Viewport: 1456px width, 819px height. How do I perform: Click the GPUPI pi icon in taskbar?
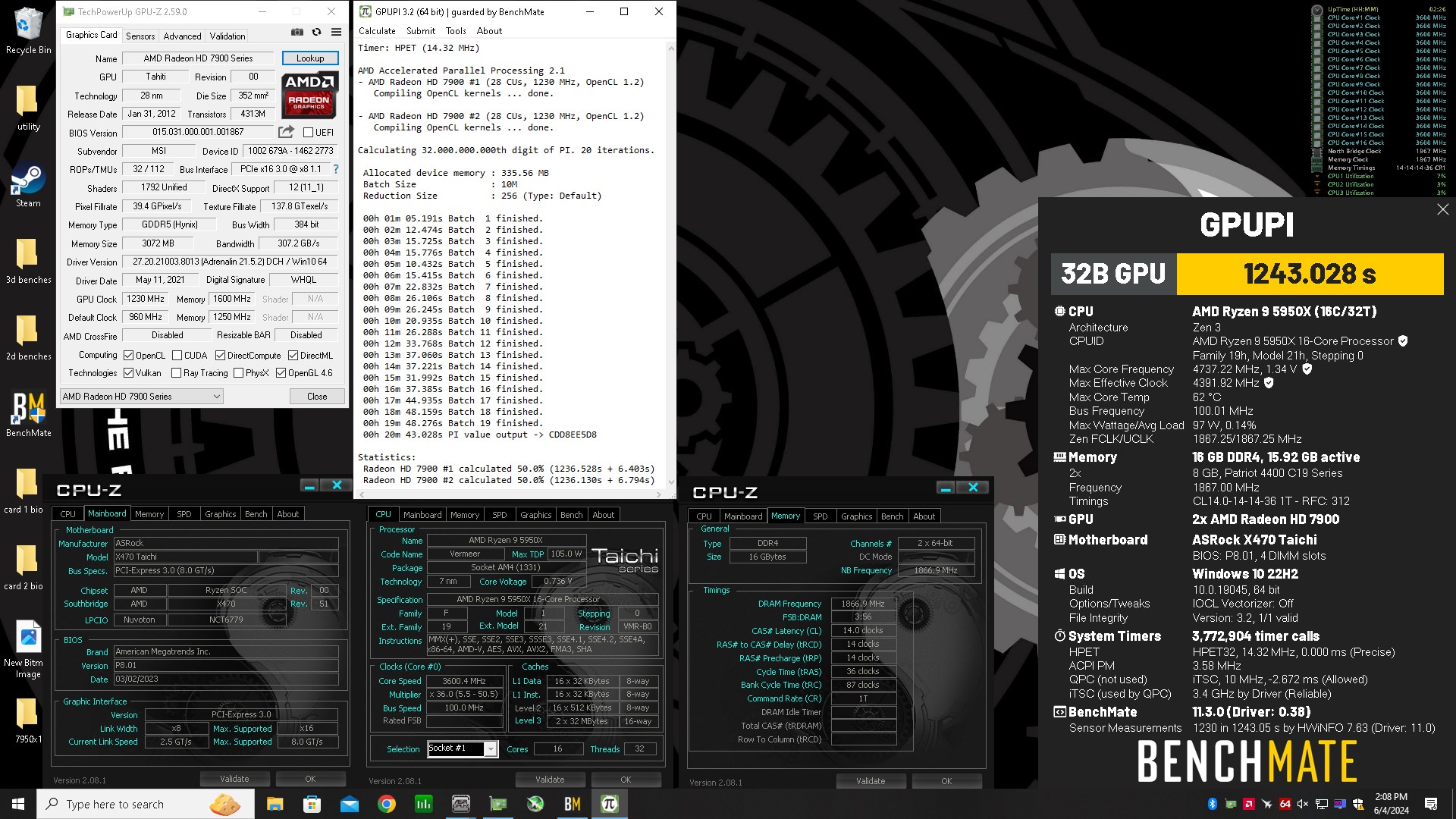[x=610, y=804]
